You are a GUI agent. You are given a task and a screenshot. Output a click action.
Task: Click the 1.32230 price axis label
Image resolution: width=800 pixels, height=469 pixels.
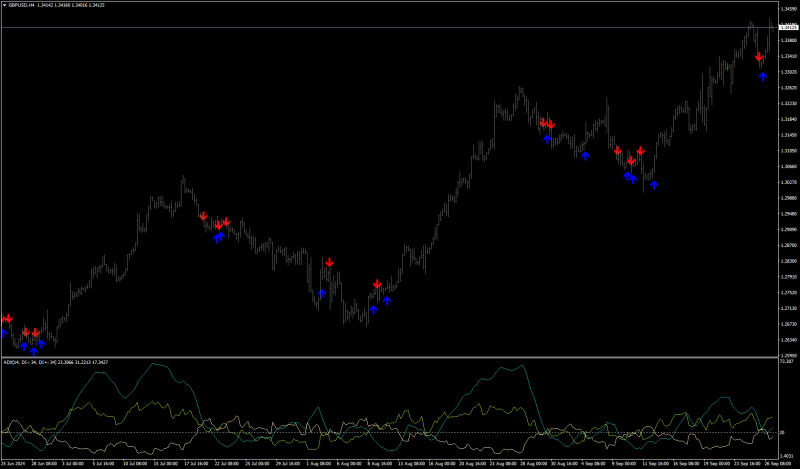[x=789, y=104]
